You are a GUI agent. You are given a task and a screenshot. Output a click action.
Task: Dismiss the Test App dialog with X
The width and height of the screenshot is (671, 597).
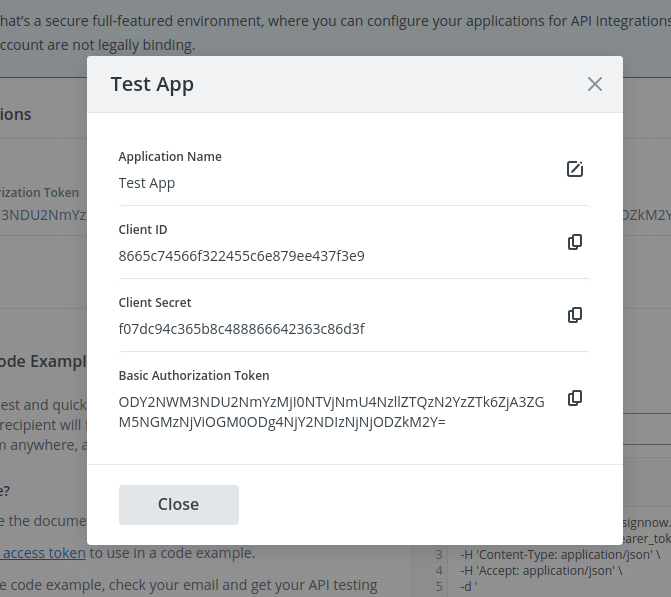tap(595, 84)
